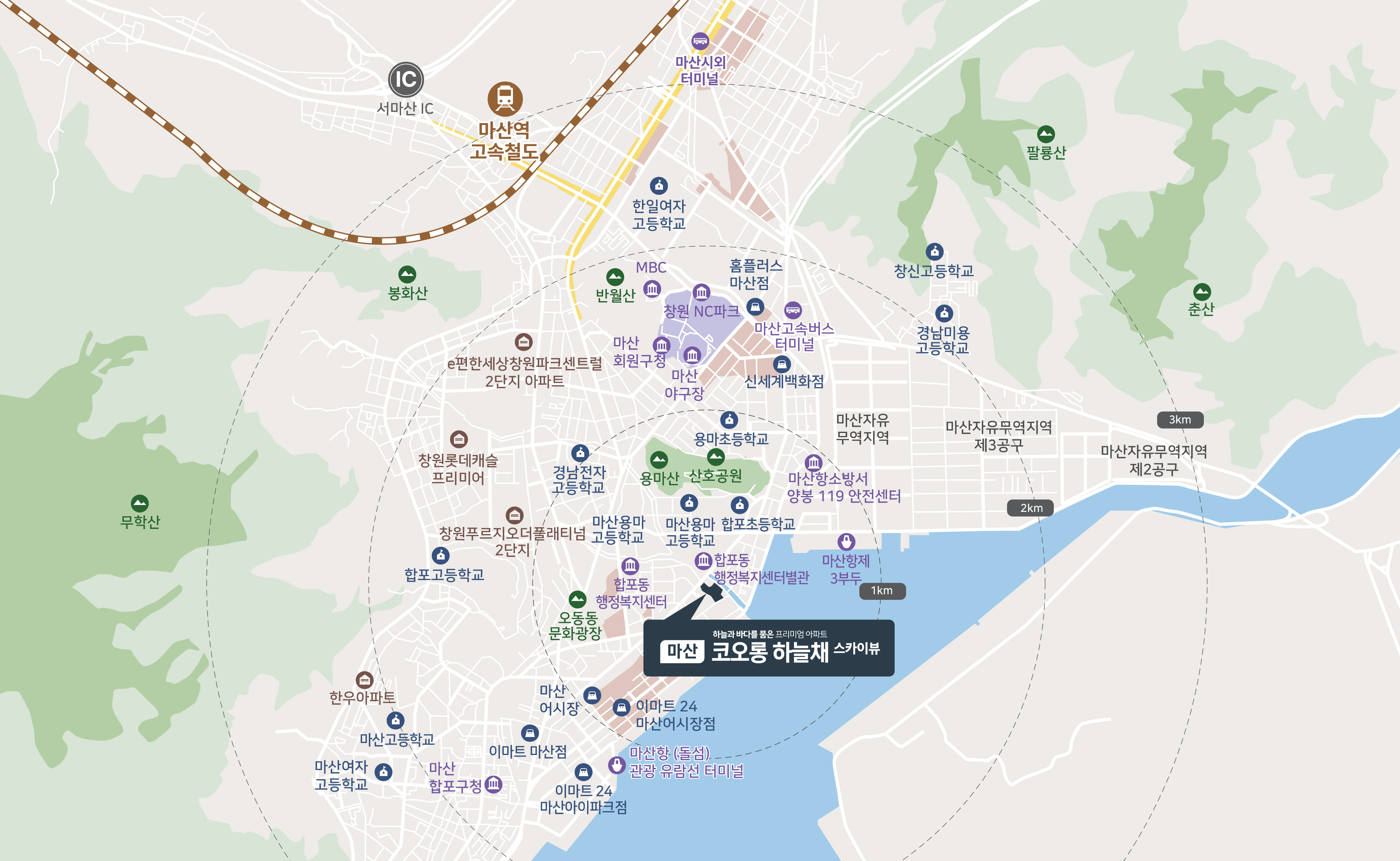Click the 마산역 고속철도 label

point(504,141)
